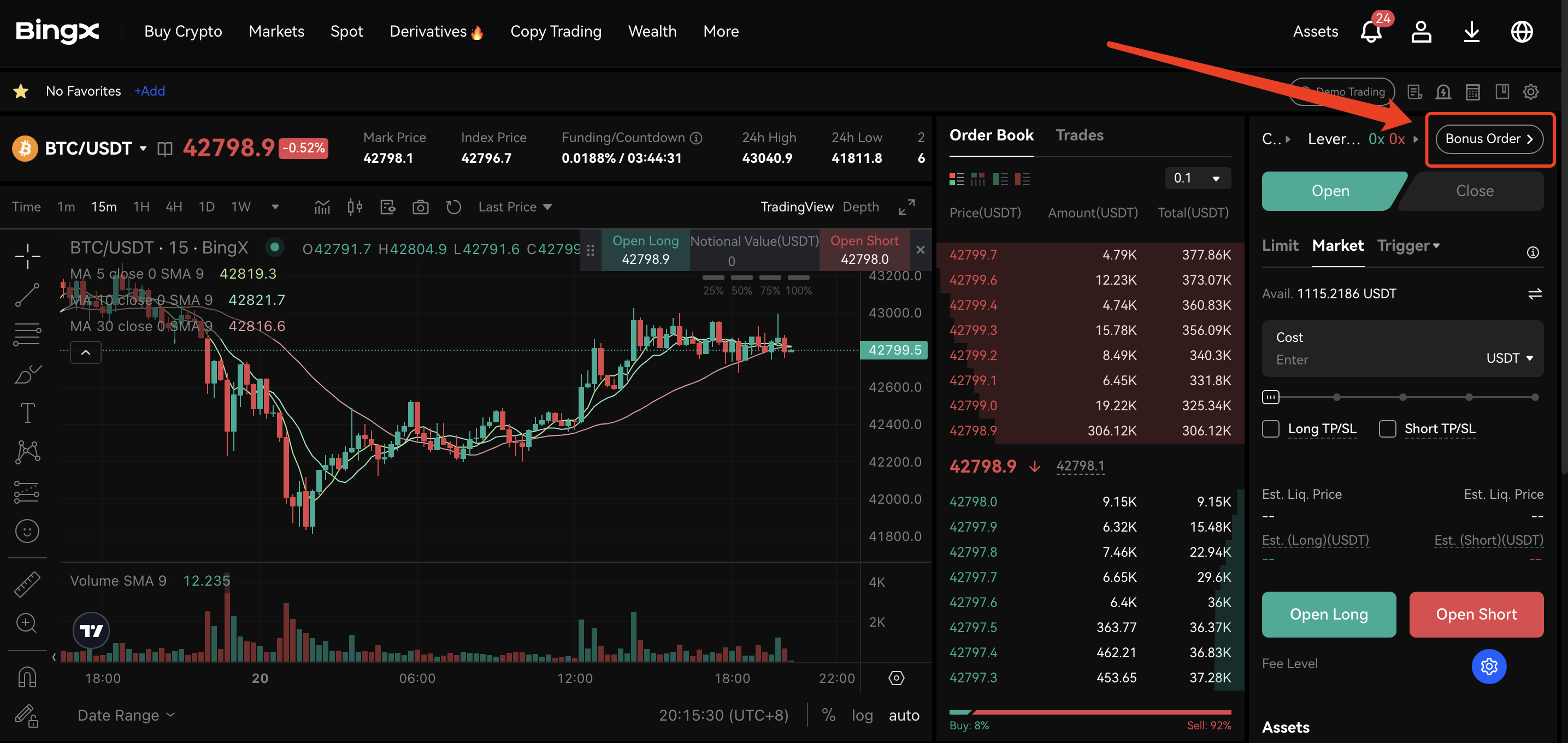Open the calculator icon in the top toolbar
1568x743 pixels.
click(x=1472, y=92)
